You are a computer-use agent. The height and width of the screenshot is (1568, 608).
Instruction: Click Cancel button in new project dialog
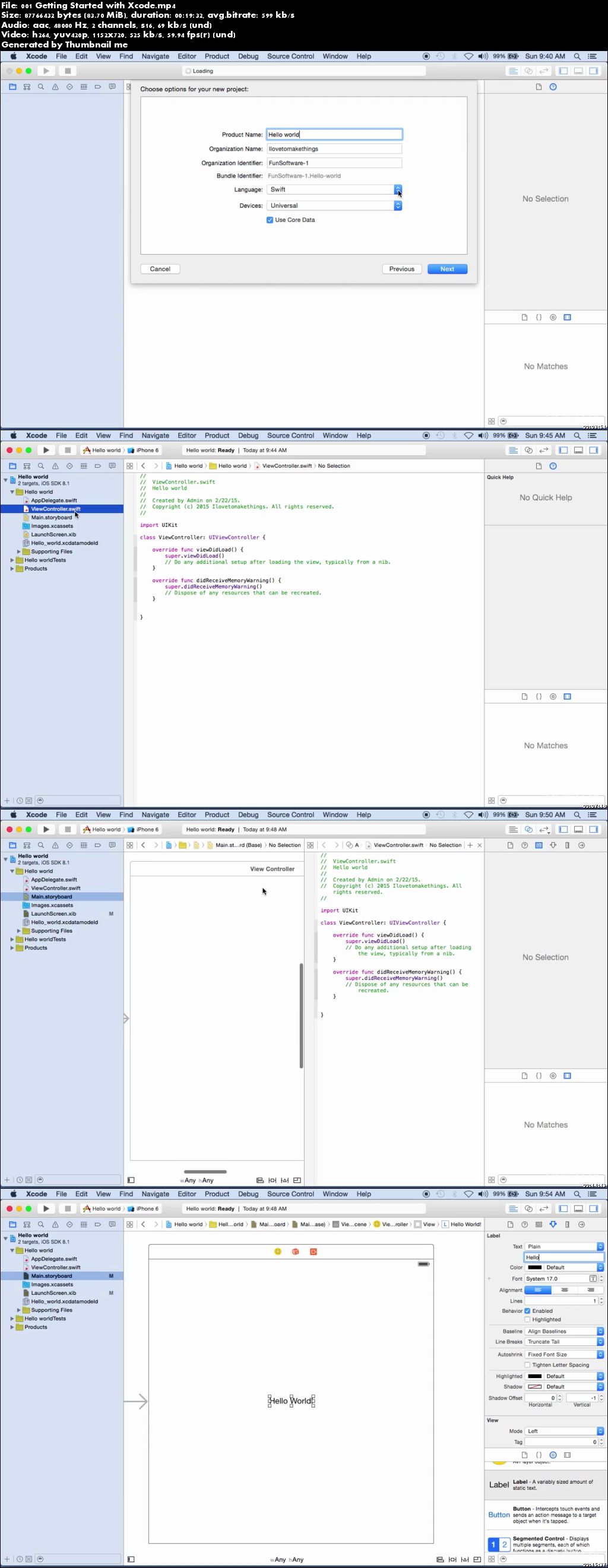pos(160,269)
